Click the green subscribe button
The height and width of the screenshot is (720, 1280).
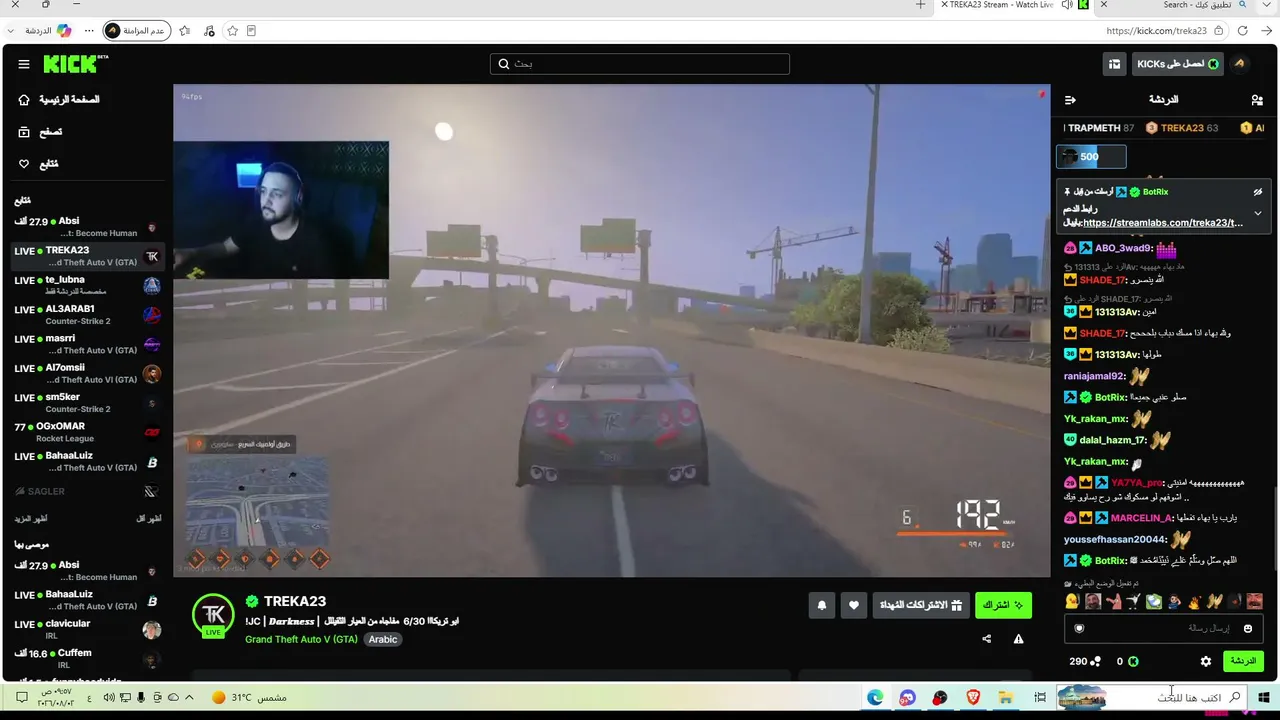pyautogui.click(x=1003, y=605)
